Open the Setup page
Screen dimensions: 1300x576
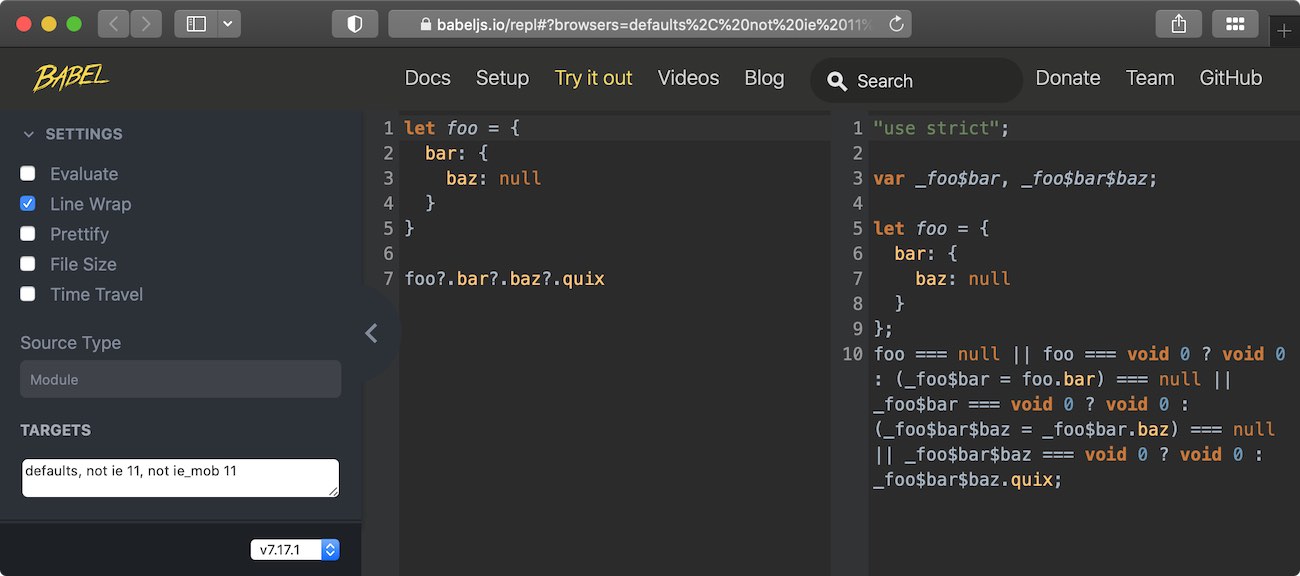(502, 78)
